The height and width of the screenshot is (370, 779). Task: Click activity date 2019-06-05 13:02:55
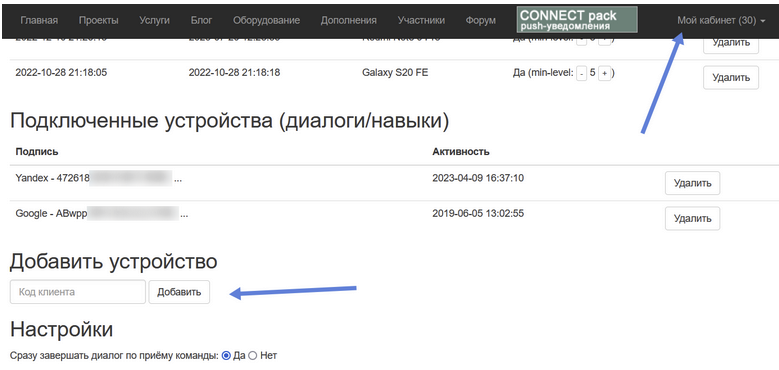(x=478, y=214)
